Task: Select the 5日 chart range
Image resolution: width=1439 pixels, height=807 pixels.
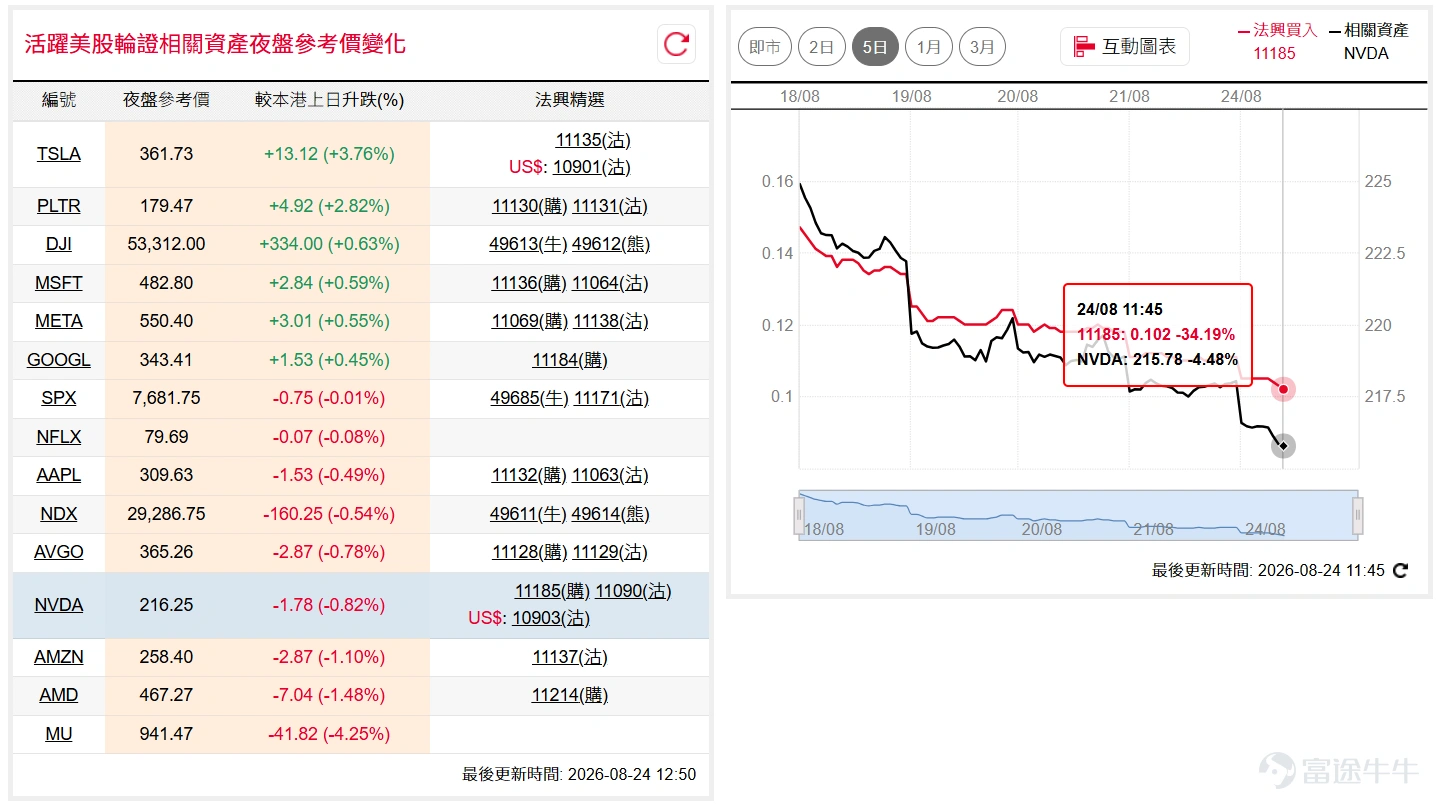Action: [x=875, y=47]
